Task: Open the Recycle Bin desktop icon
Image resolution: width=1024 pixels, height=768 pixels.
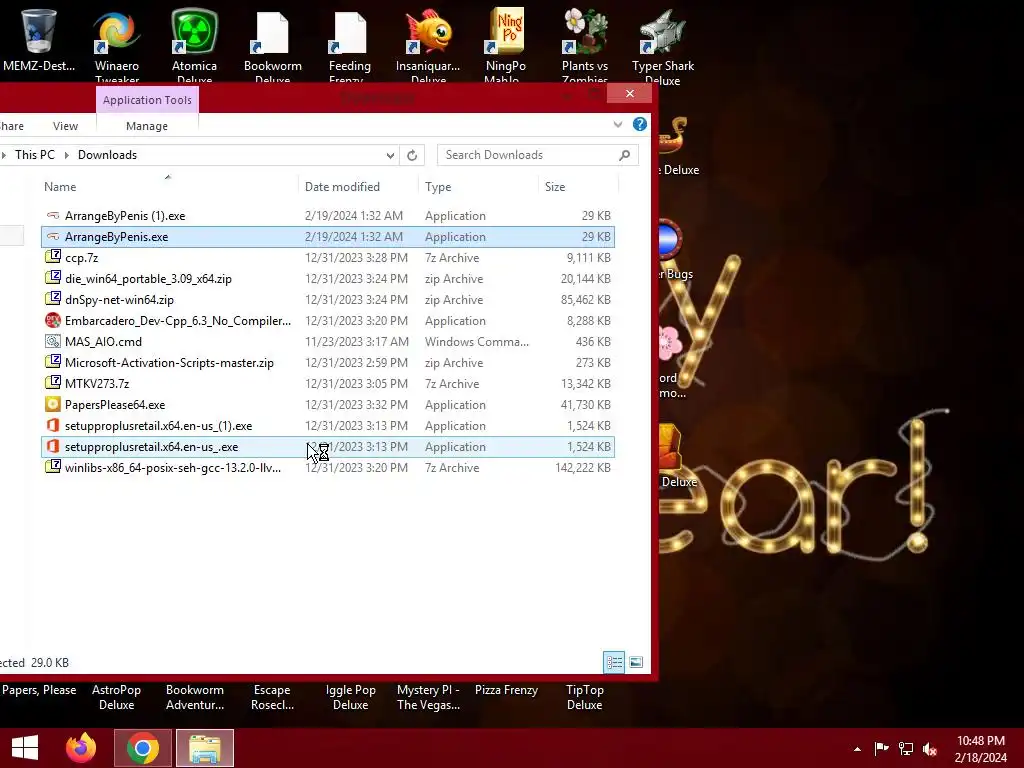Action: click(x=39, y=31)
